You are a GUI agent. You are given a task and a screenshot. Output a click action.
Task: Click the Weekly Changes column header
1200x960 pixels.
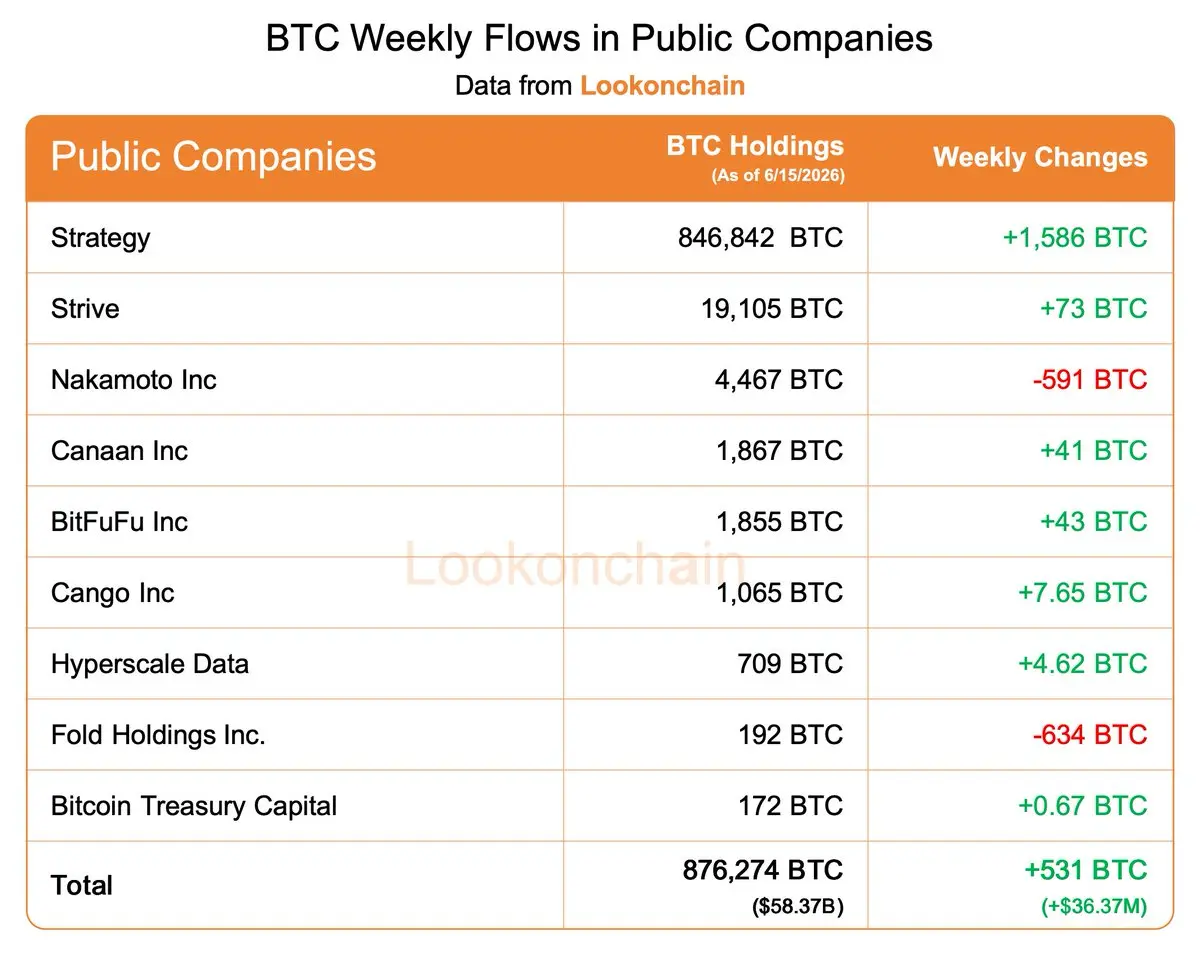point(1040,157)
